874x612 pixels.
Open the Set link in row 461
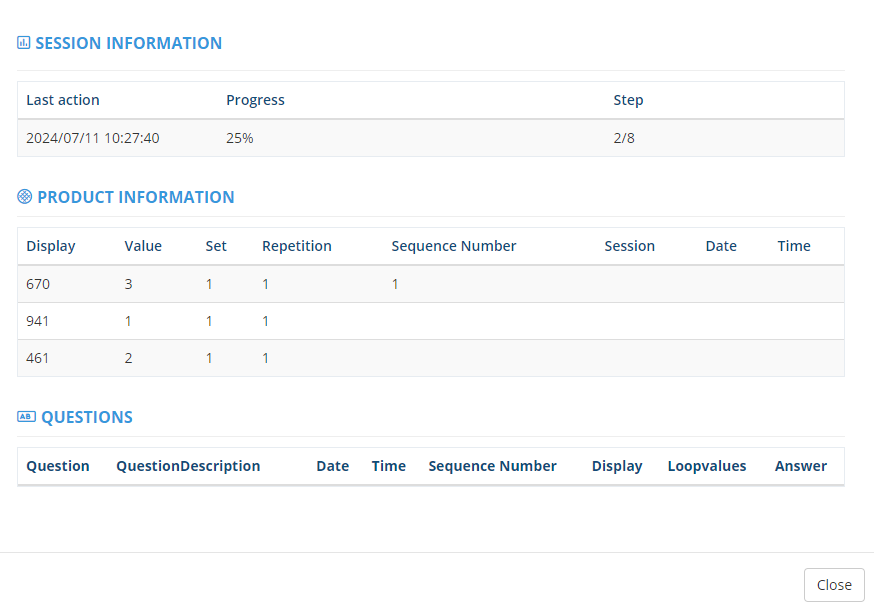coord(209,358)
